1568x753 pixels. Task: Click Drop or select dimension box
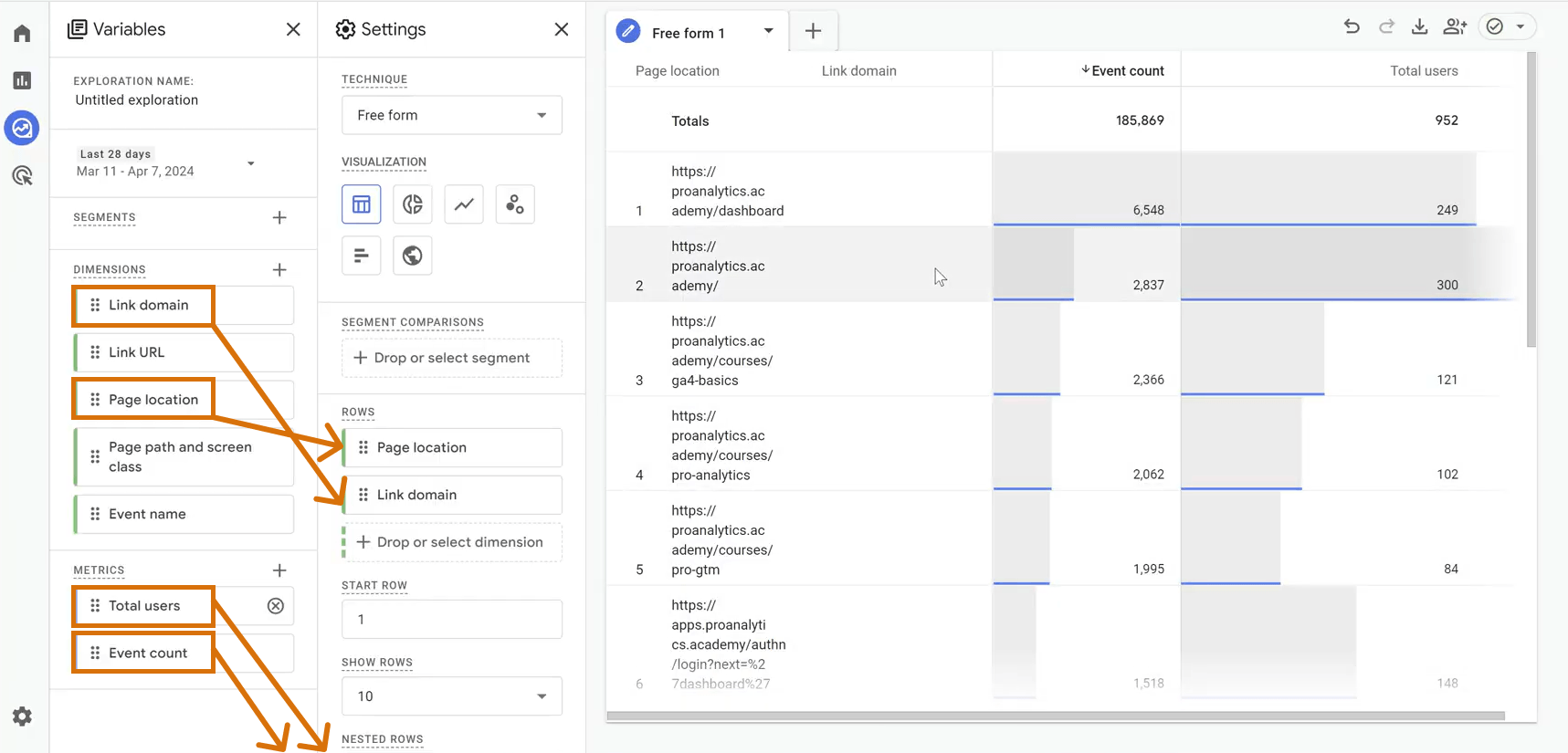pyautogui.click(x=452, y=542)
